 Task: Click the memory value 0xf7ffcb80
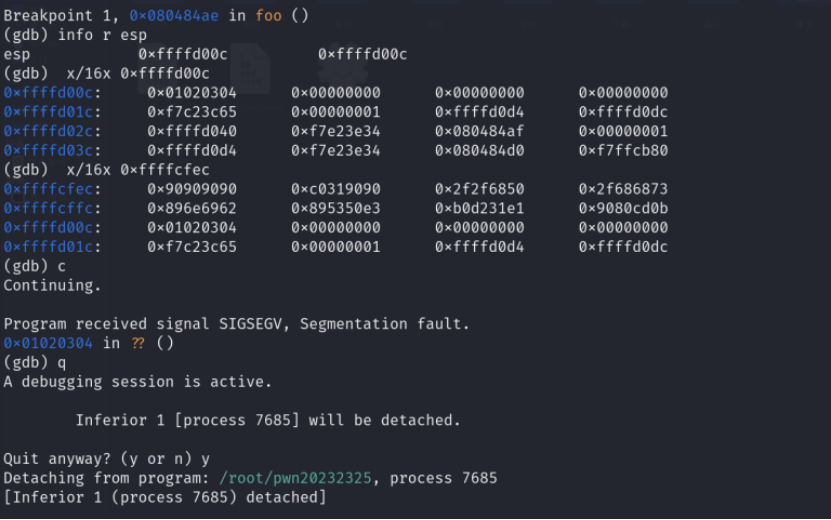(623, 150)
